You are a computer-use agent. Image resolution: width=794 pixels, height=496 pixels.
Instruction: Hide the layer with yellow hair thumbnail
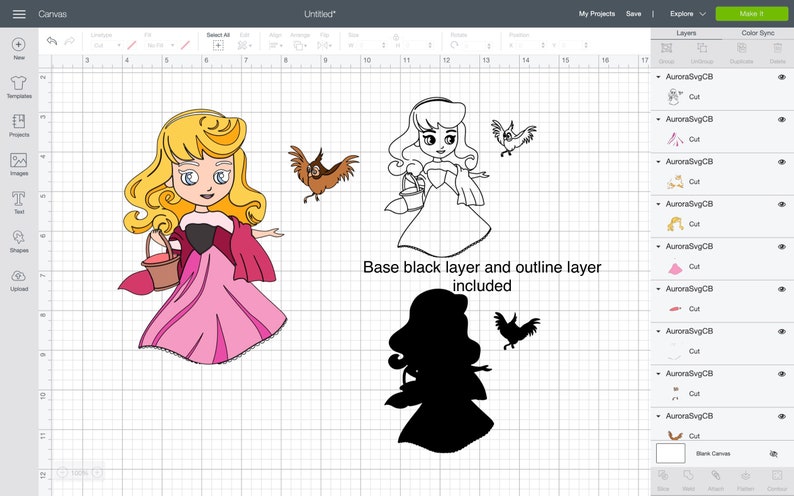[782, 204]
